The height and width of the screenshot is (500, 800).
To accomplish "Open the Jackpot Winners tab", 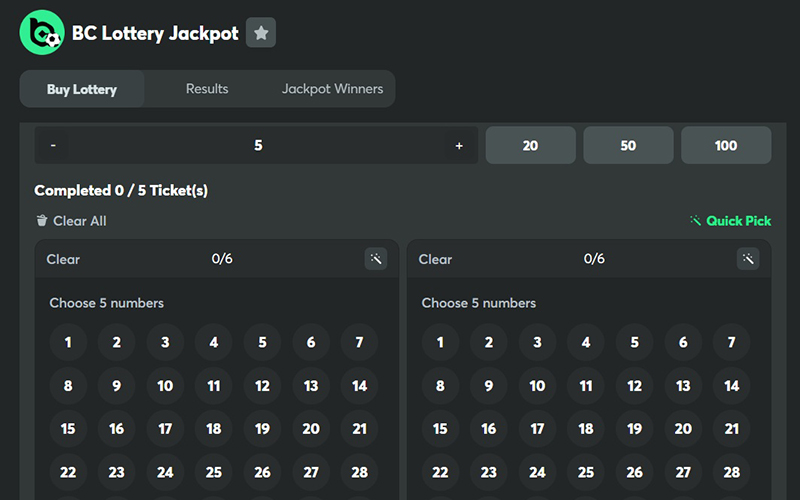I will (x=332, y=89).
